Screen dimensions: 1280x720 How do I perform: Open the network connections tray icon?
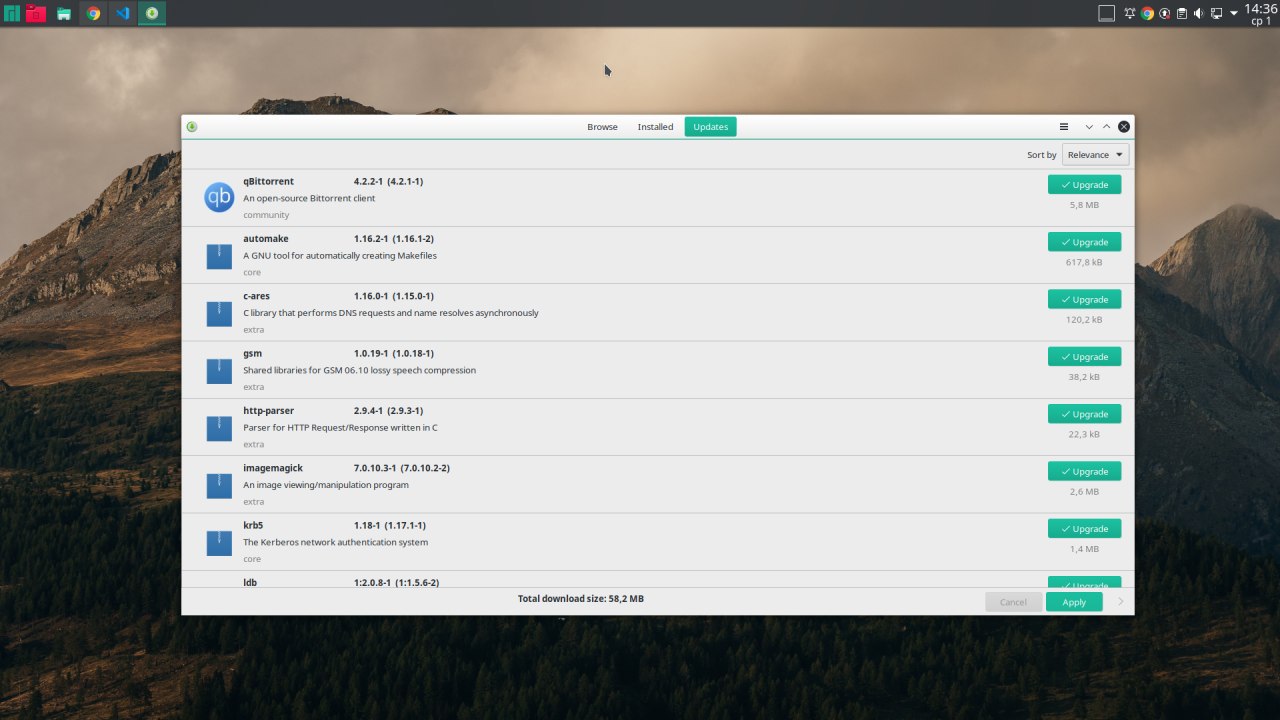tap(1216, 13)
